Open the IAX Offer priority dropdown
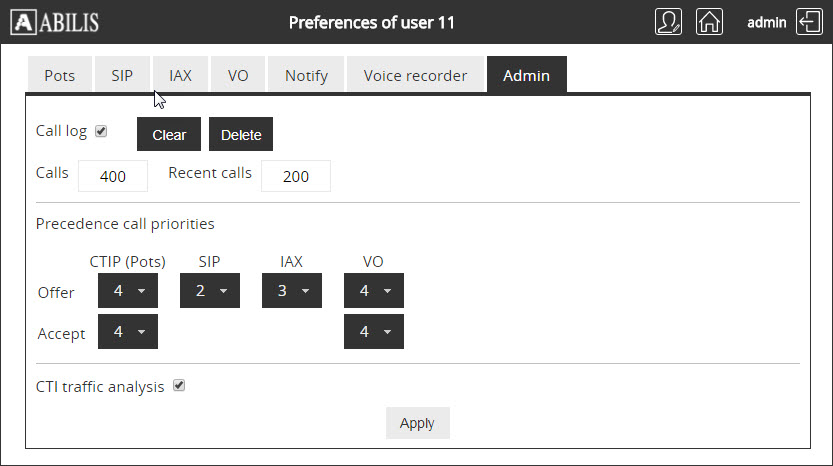The image size is (833, 466). click(x=292, y=291)
